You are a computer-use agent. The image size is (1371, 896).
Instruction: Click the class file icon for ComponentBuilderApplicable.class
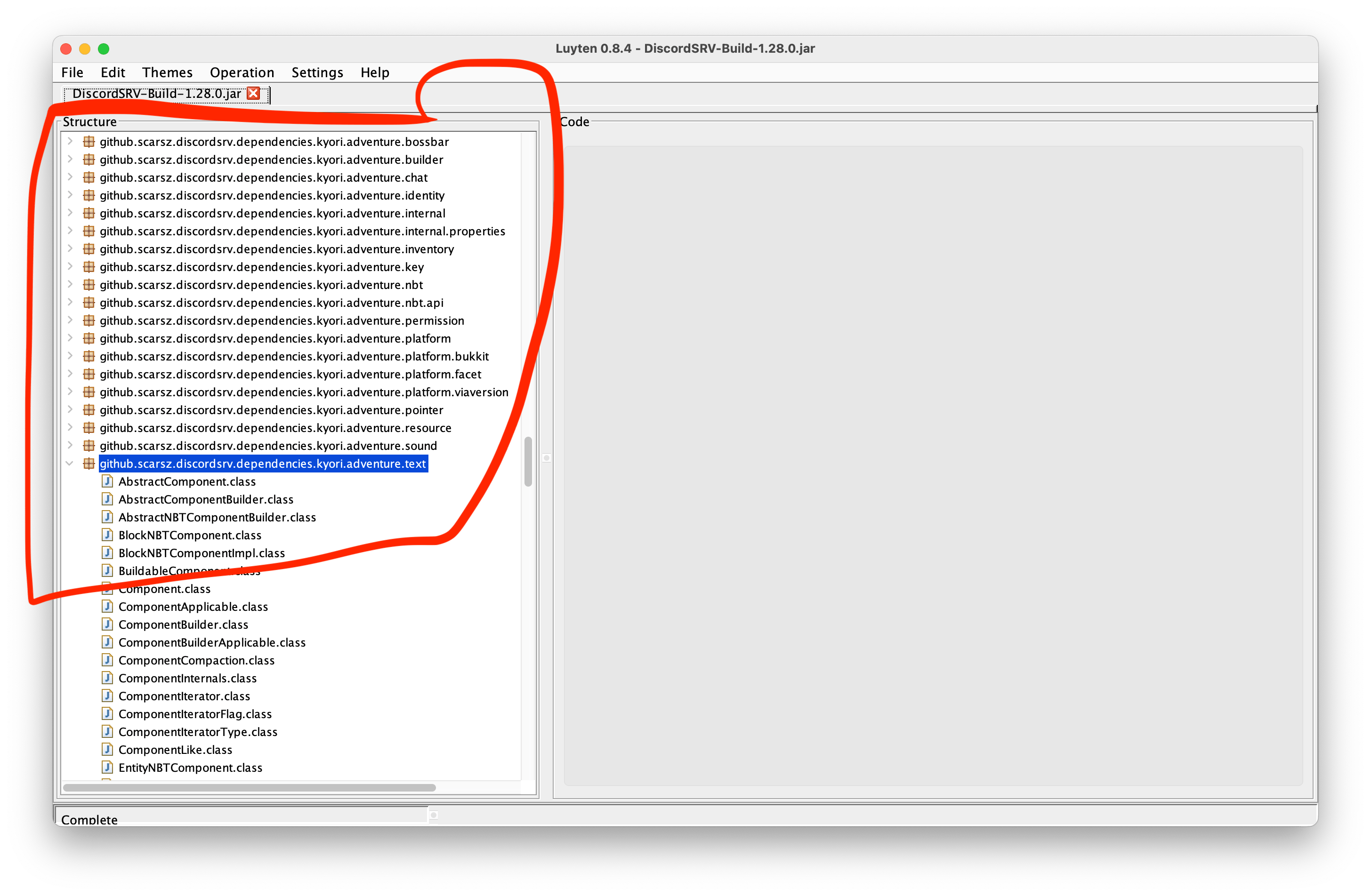(107, 641)
